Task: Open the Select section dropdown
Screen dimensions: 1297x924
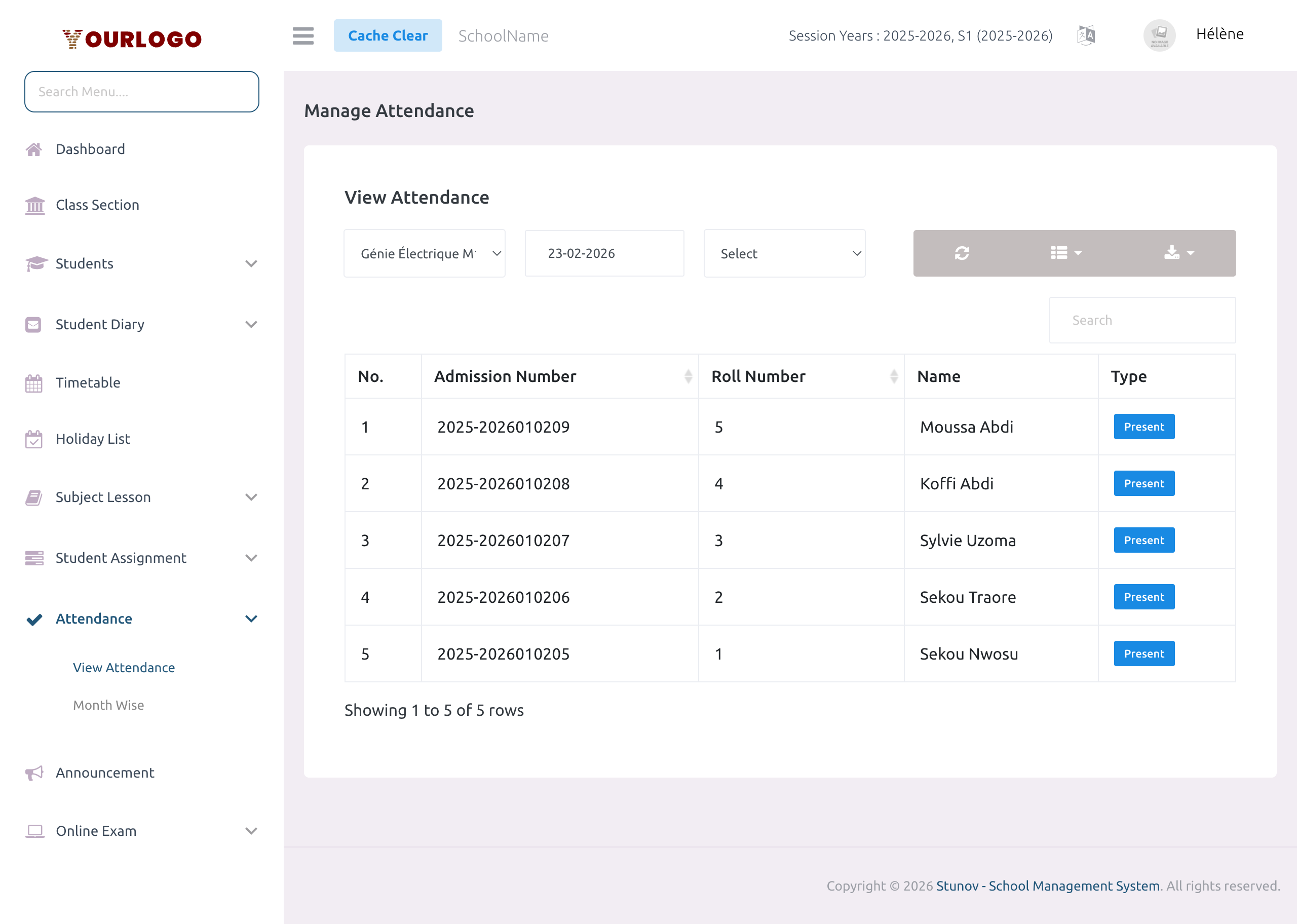Action: [x=784, y=253]
